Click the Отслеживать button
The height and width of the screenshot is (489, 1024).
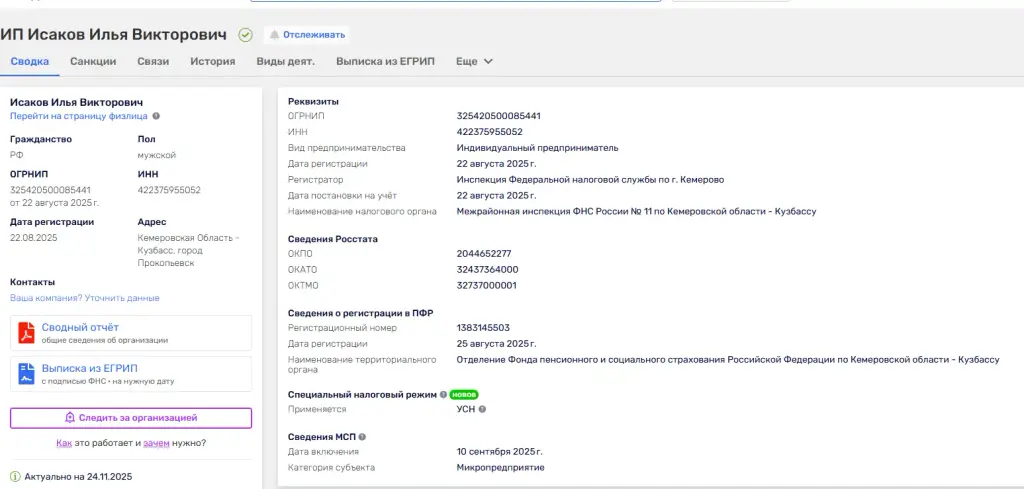tap(307, 35)
